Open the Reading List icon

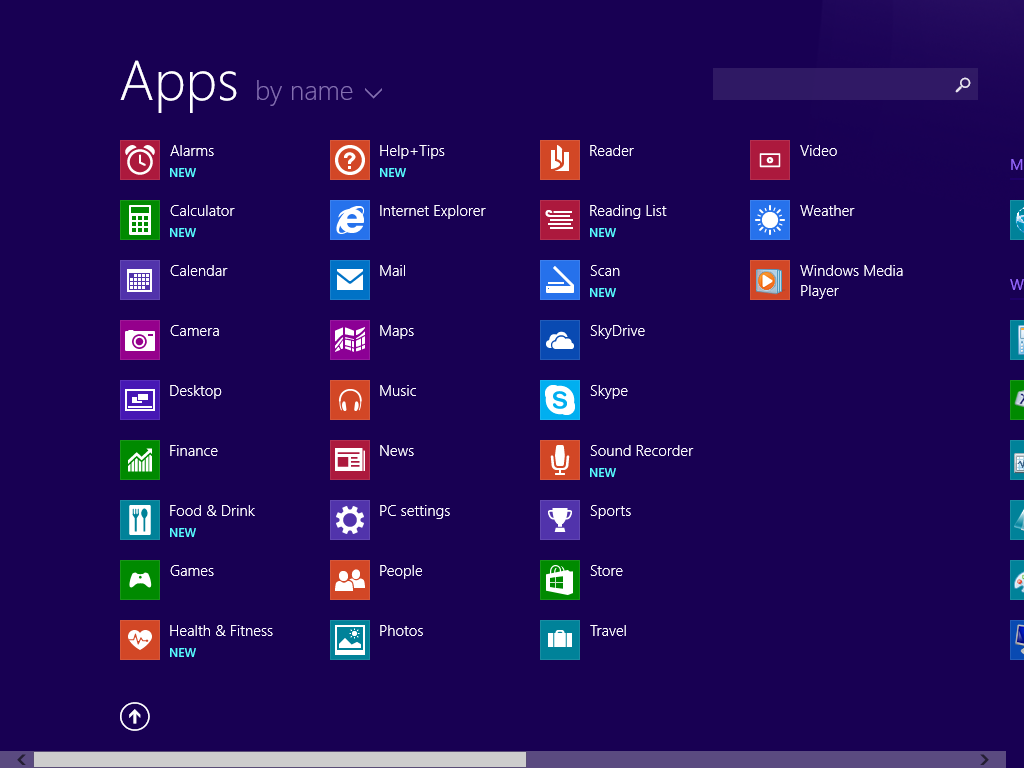point(560,220)
